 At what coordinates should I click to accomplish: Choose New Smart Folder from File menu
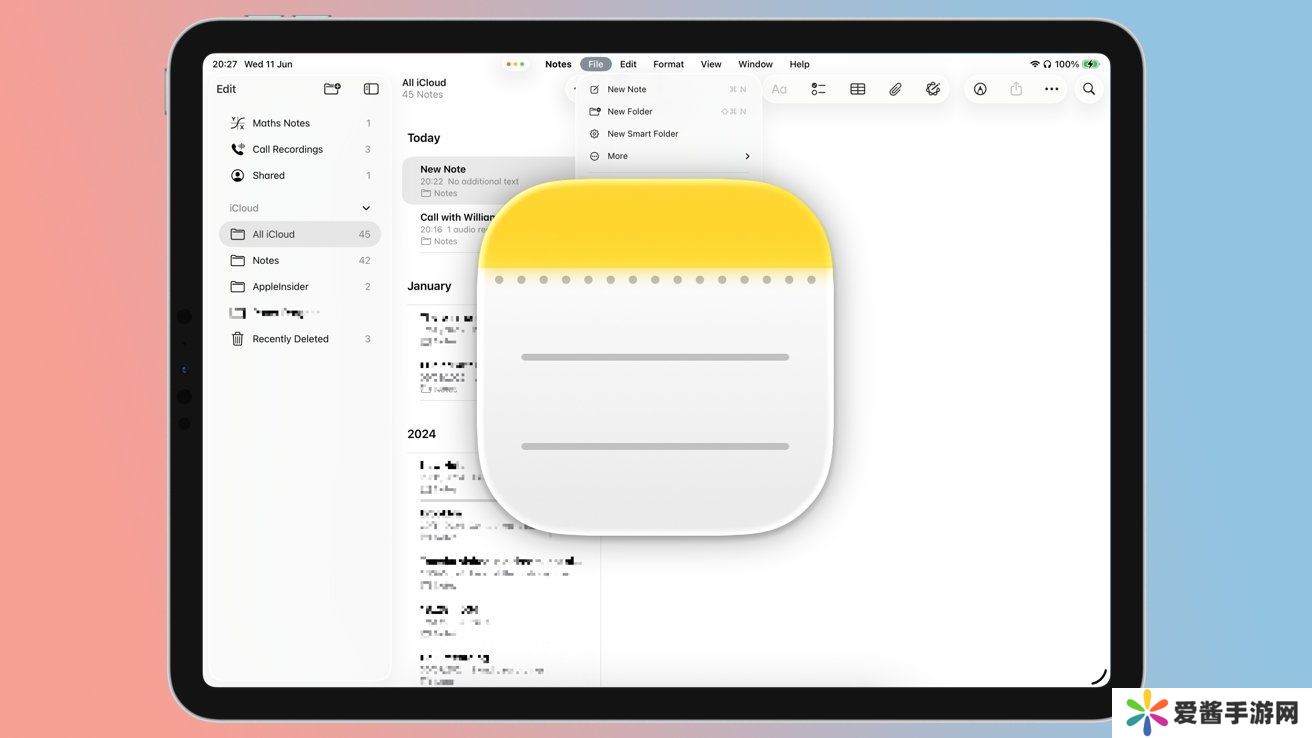click(x=642, y=134)
